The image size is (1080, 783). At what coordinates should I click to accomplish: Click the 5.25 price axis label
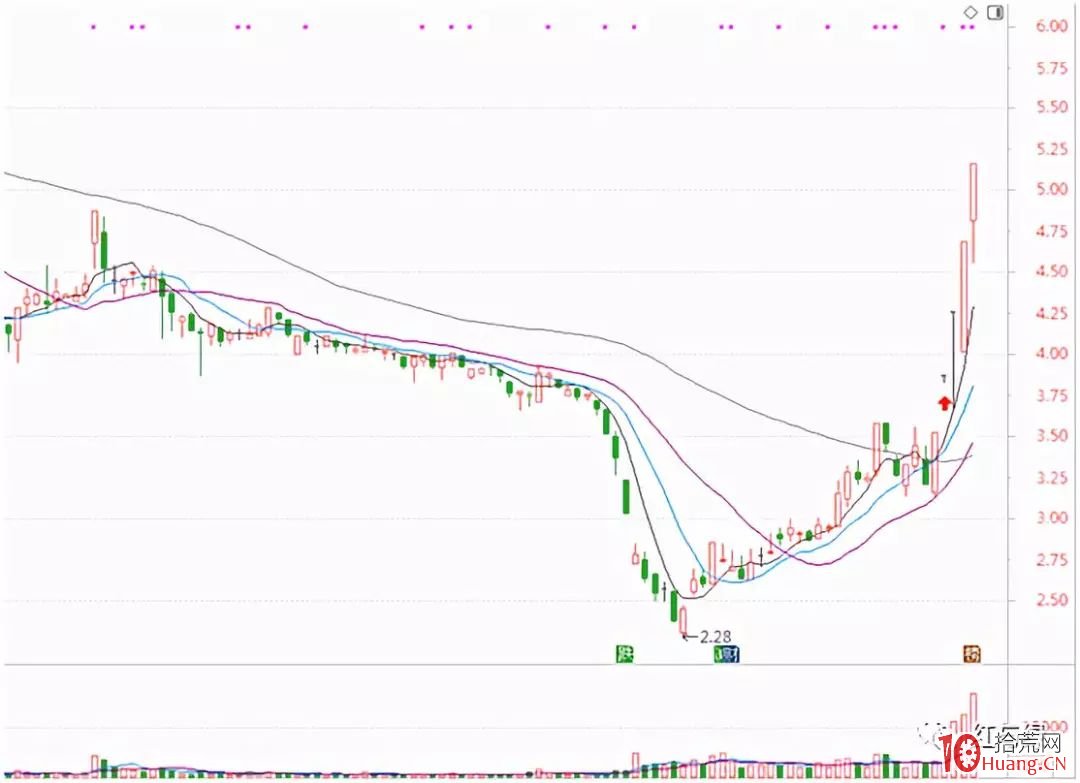click(1052, 149)
